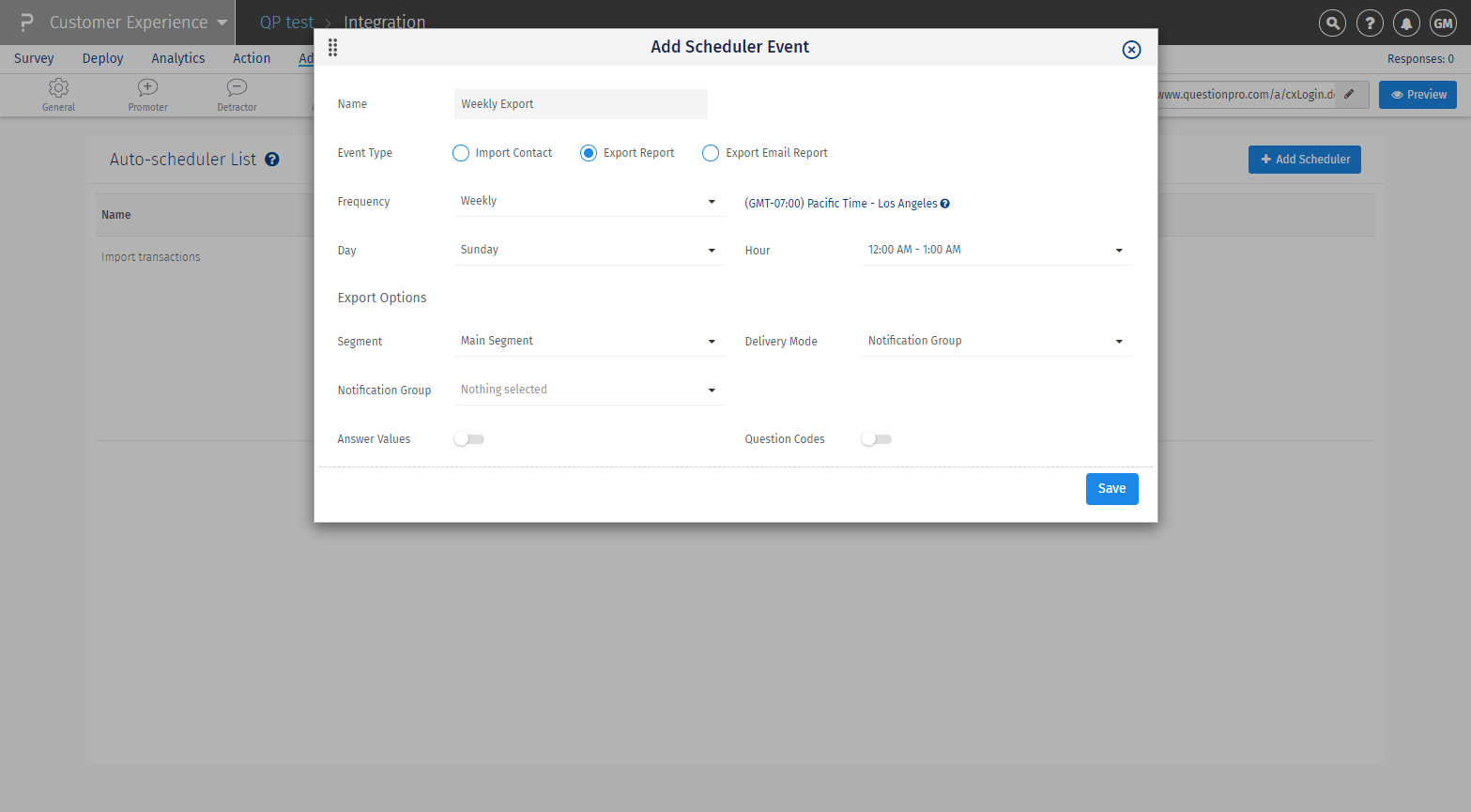1471x812 pixels.
Task: Select the Export Email Report radio option
Action: 711,153
